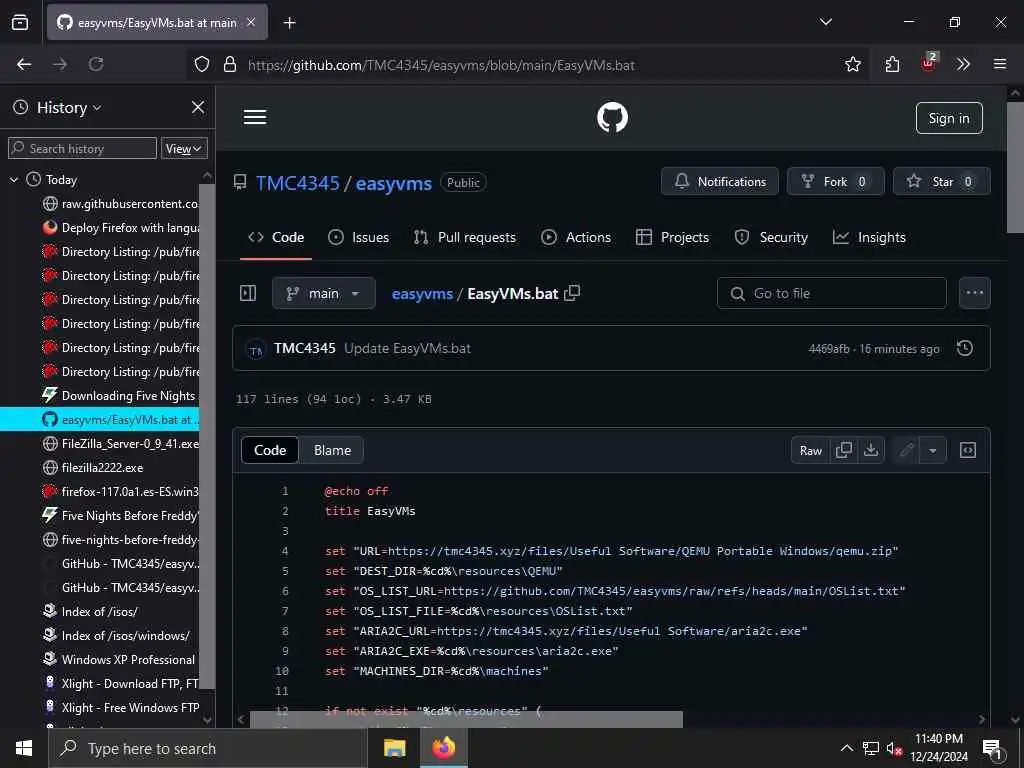
Task: Expand the file tree side panel
Action: click(248, 293)
